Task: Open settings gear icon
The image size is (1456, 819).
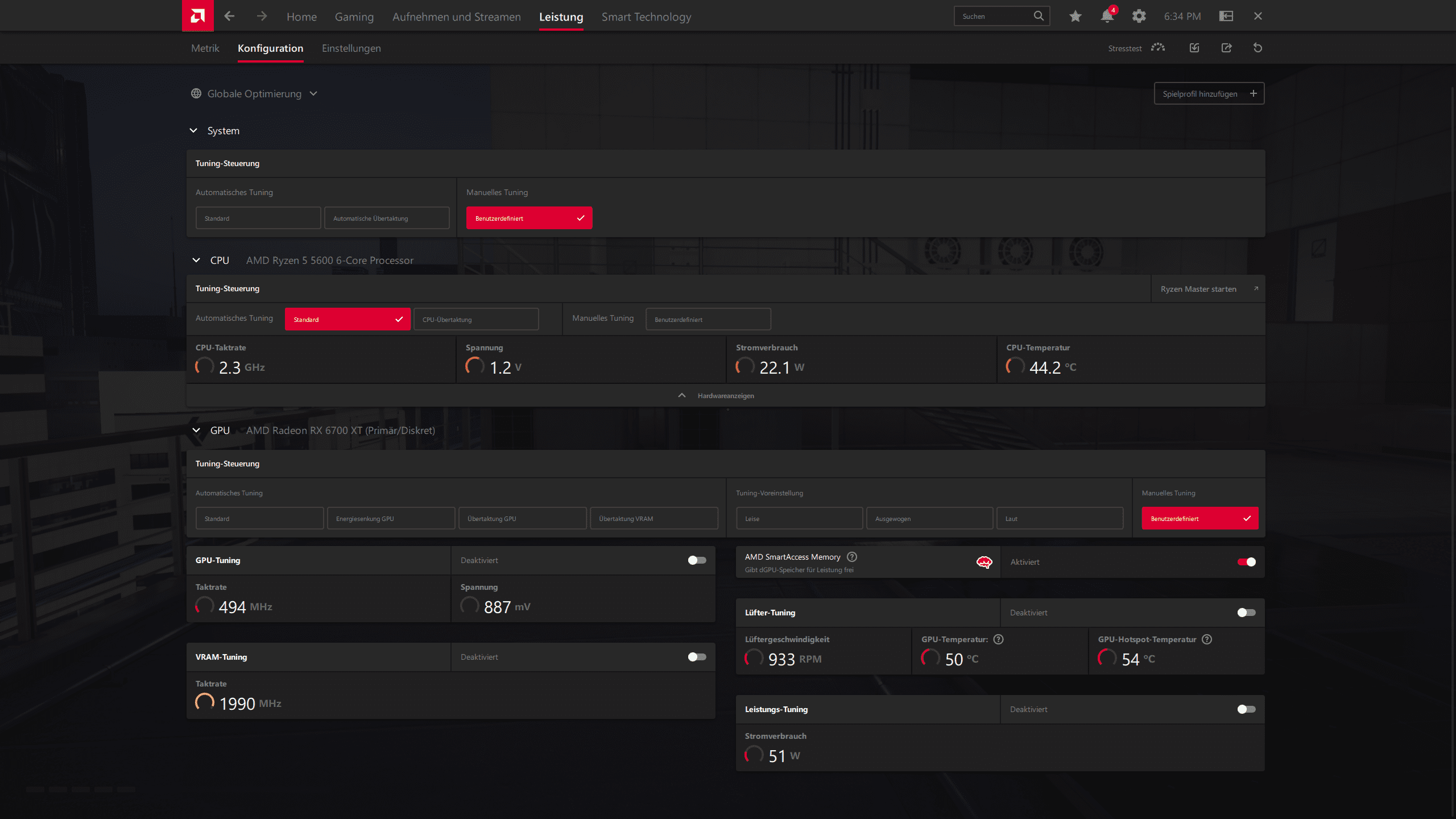Action: [x=1139, y=16]
